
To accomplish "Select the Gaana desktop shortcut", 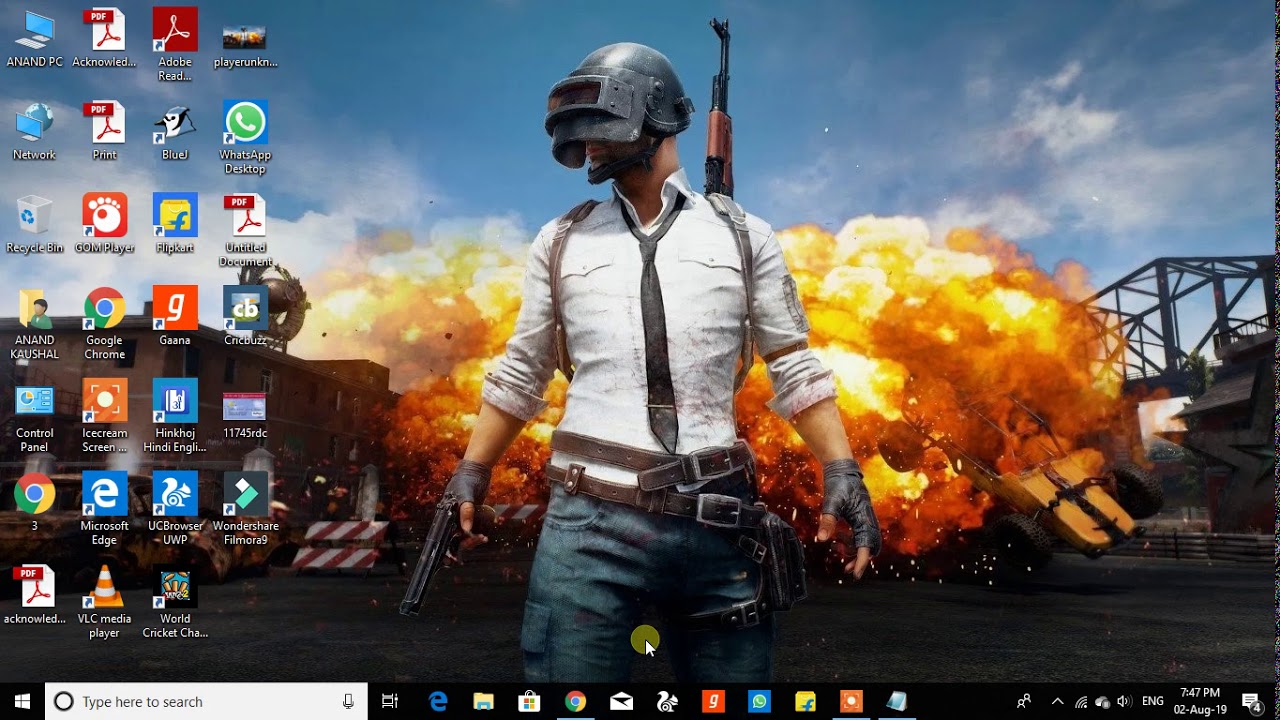I will [174, 317].
